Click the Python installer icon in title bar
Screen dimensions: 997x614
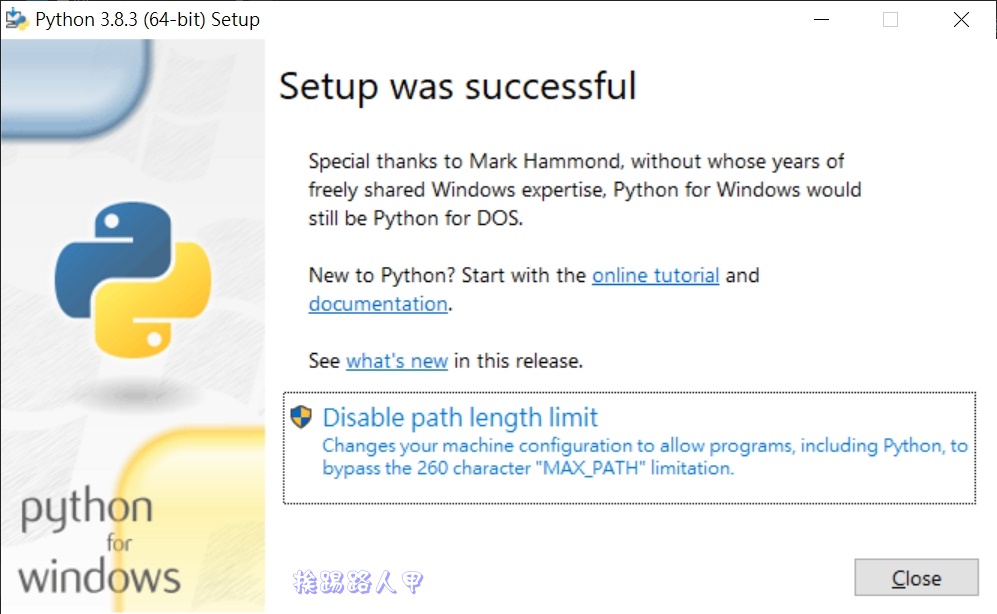16,20
